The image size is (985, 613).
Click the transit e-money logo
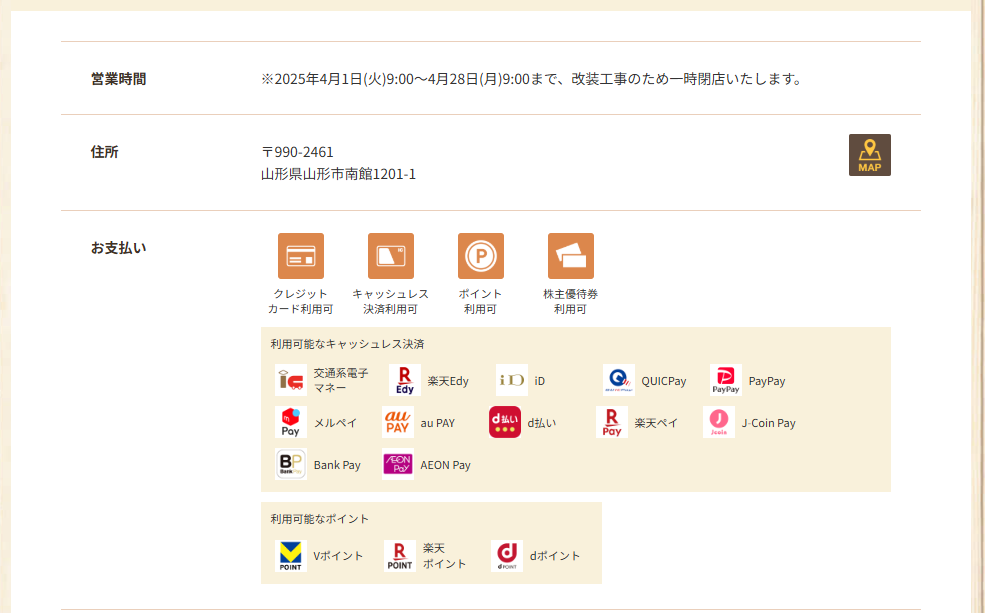(x=291, y=380)
